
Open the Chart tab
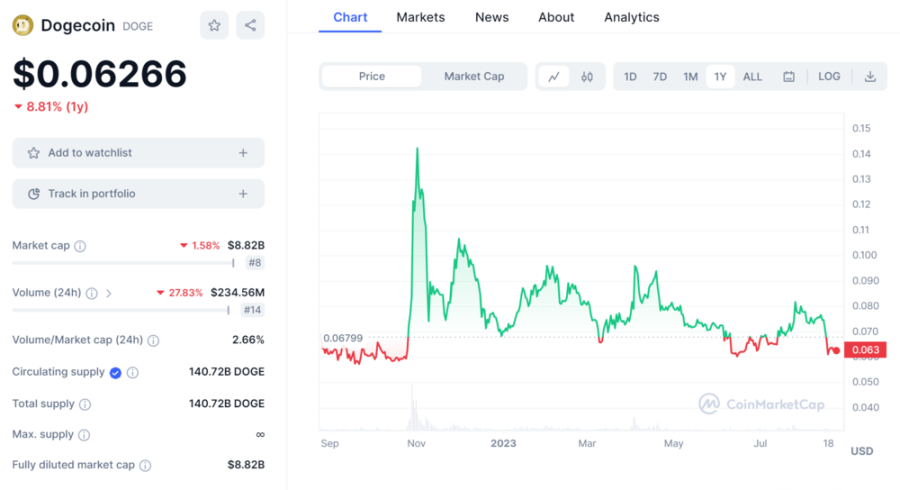[350, 17]
